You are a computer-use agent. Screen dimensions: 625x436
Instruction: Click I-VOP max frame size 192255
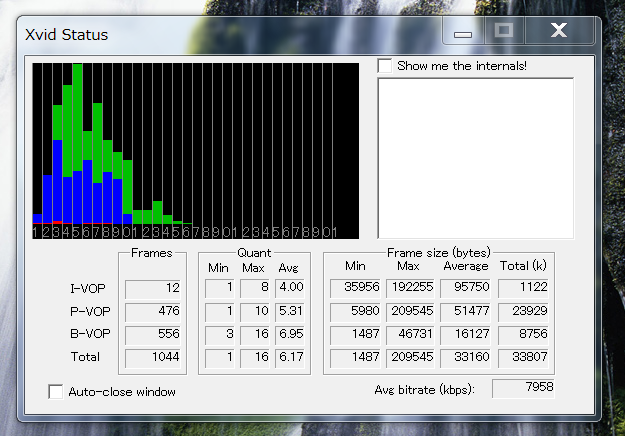(x=410, y=288)
